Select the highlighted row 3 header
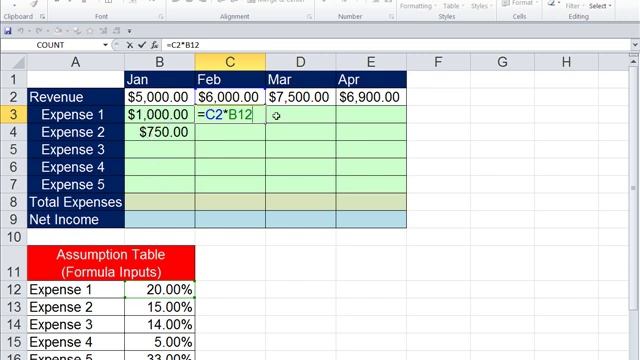The width and height of the screenshot is (640, 360). click(x=14, y=114)
